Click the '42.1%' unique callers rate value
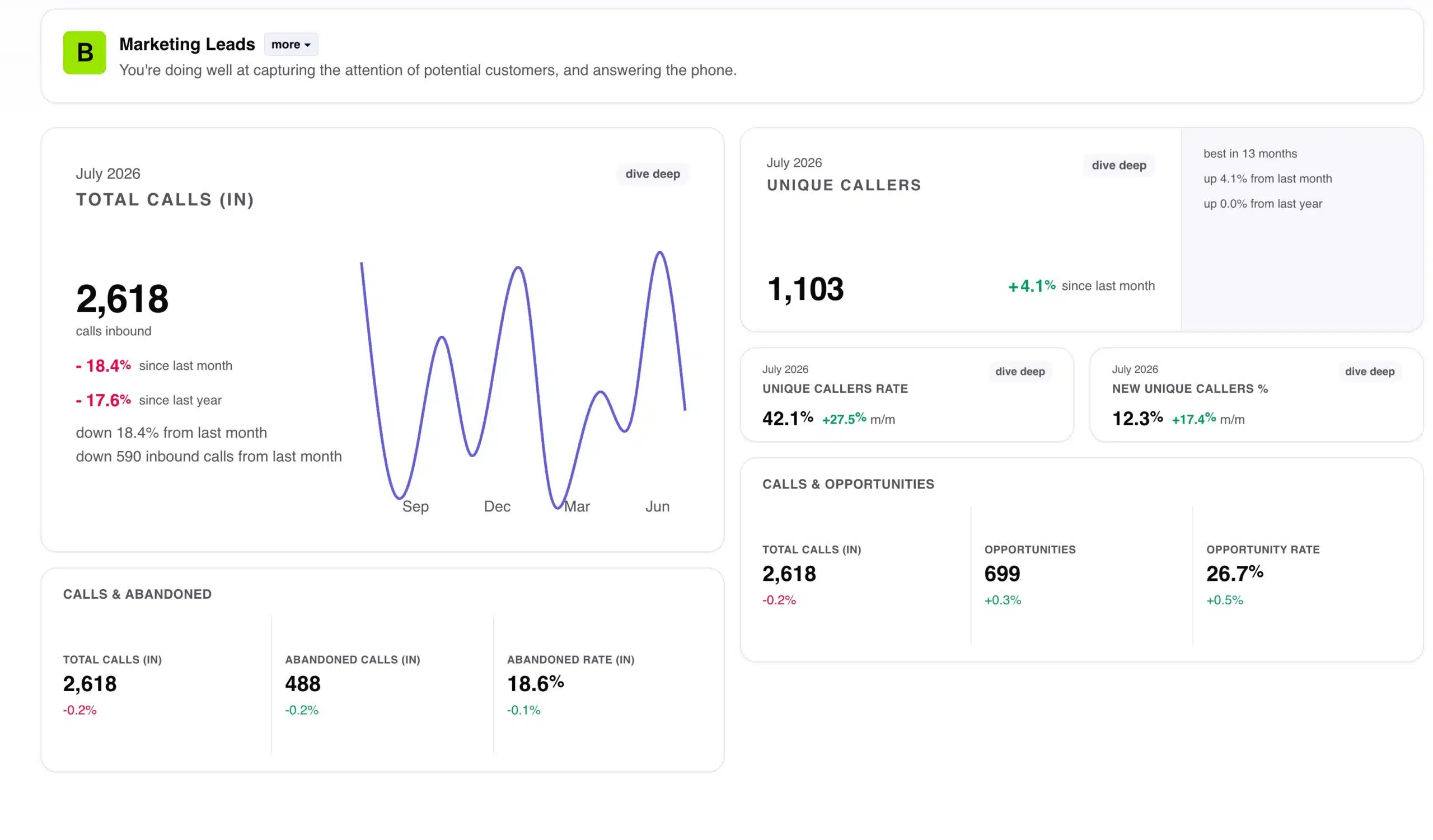The width and height of the screenshot is (1433, 840). coord(788,419)
